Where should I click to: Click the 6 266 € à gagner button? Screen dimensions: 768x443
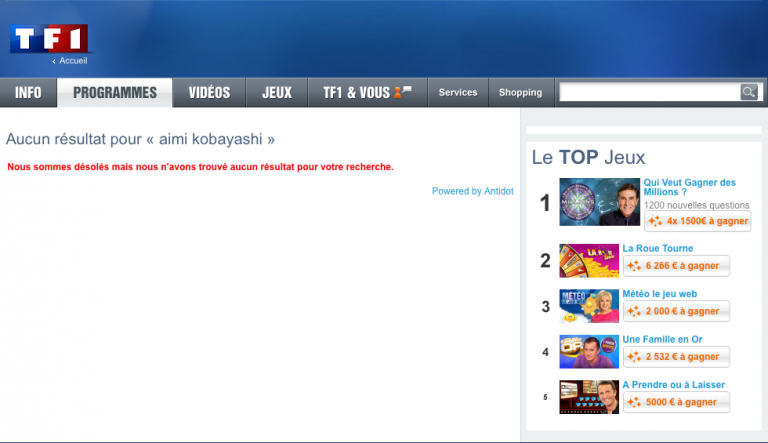(676, 266)
